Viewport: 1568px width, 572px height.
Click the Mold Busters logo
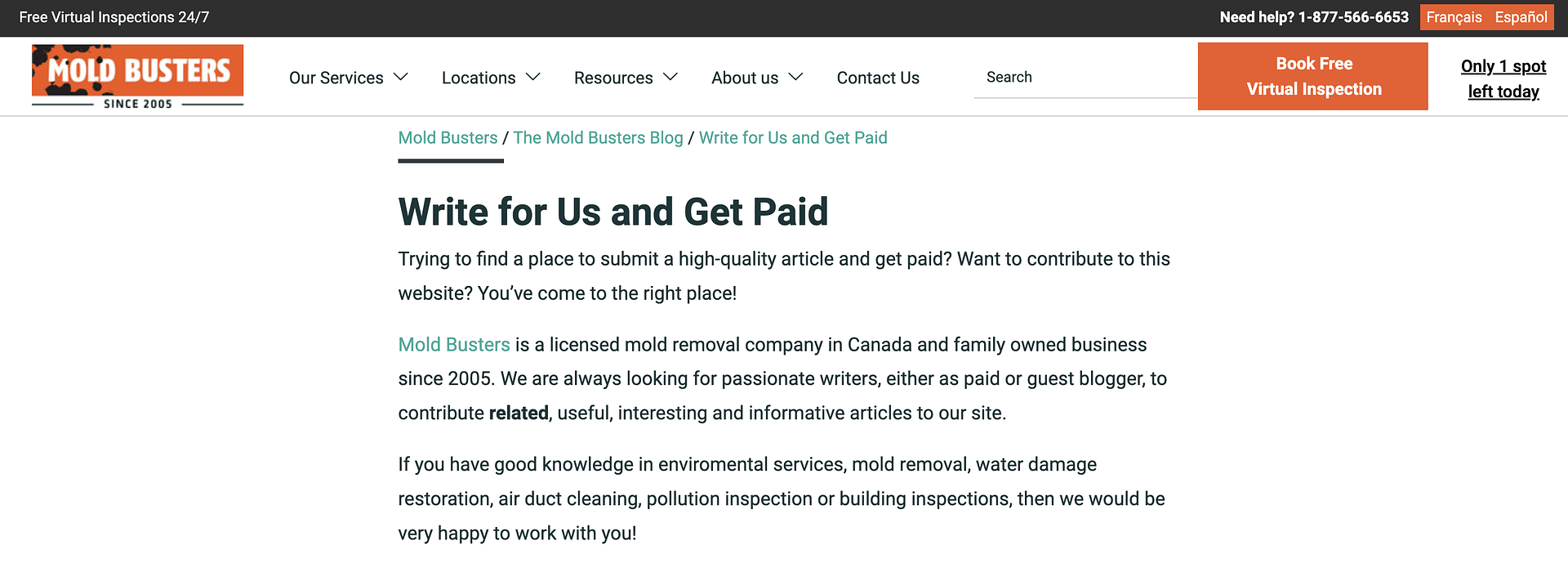(137, 75)
